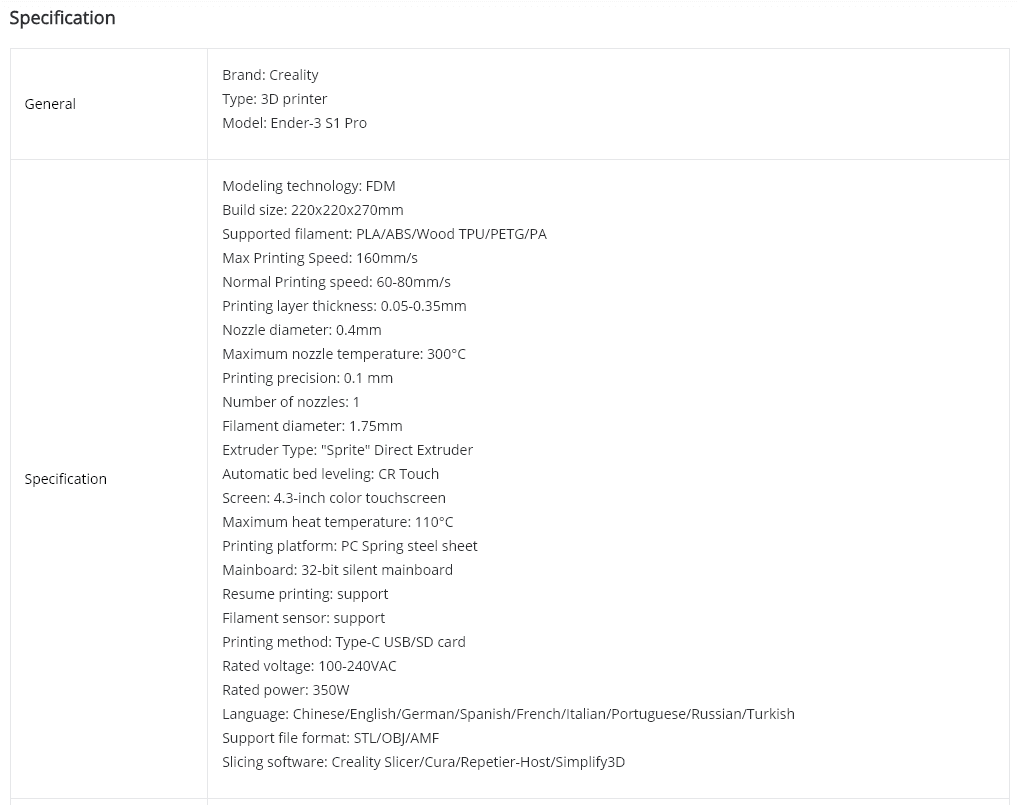Select the Nozzle diameter: 0.4mm line
The width and height of the screenshot is (1018, 805).
301,330
